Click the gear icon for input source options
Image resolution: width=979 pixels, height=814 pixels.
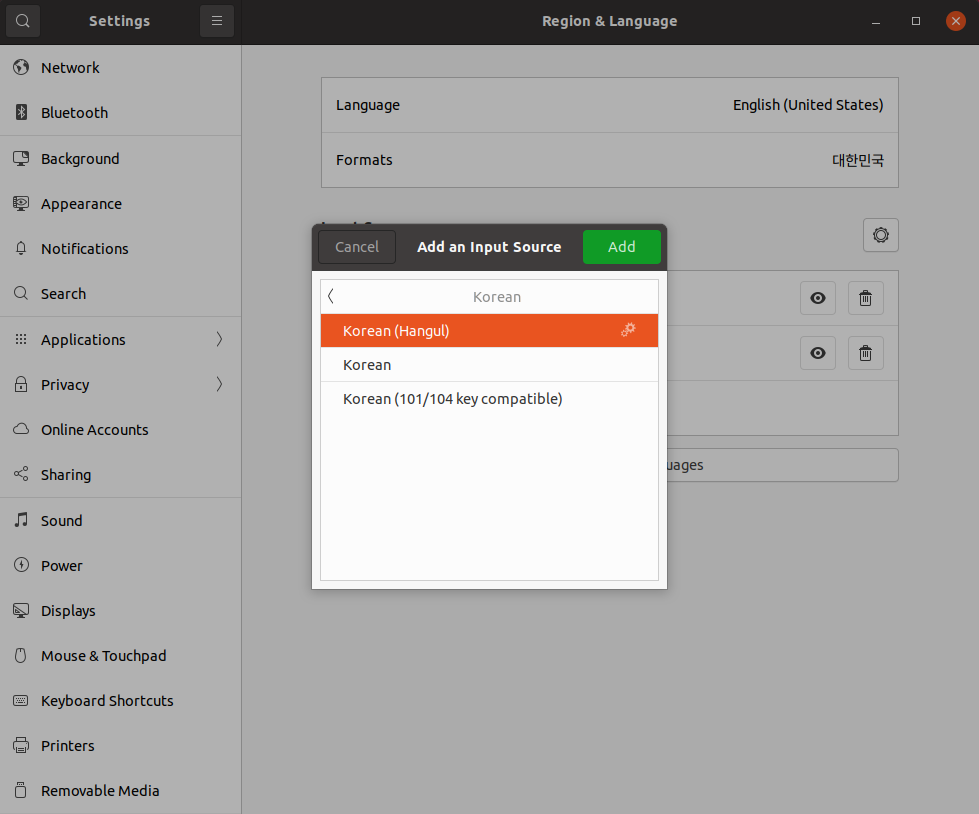[880, 235]
